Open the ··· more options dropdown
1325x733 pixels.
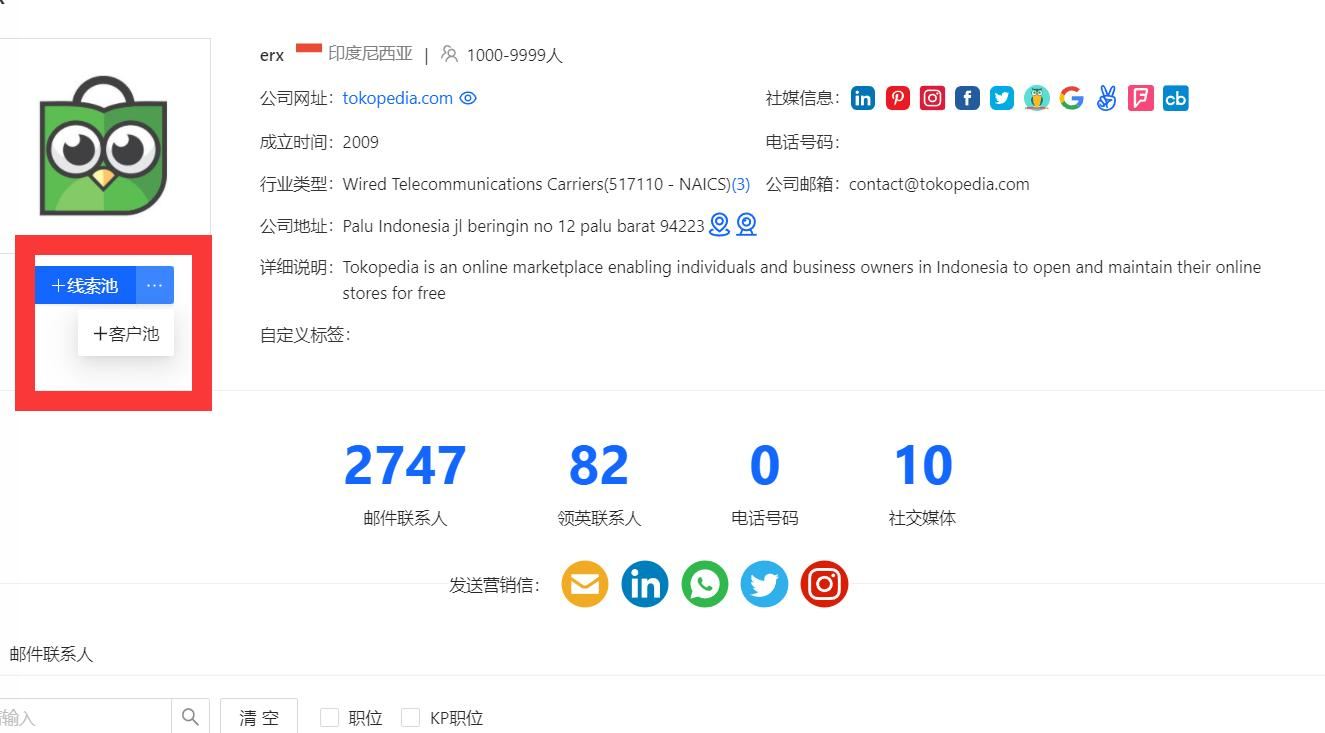[x=154, y=285]
